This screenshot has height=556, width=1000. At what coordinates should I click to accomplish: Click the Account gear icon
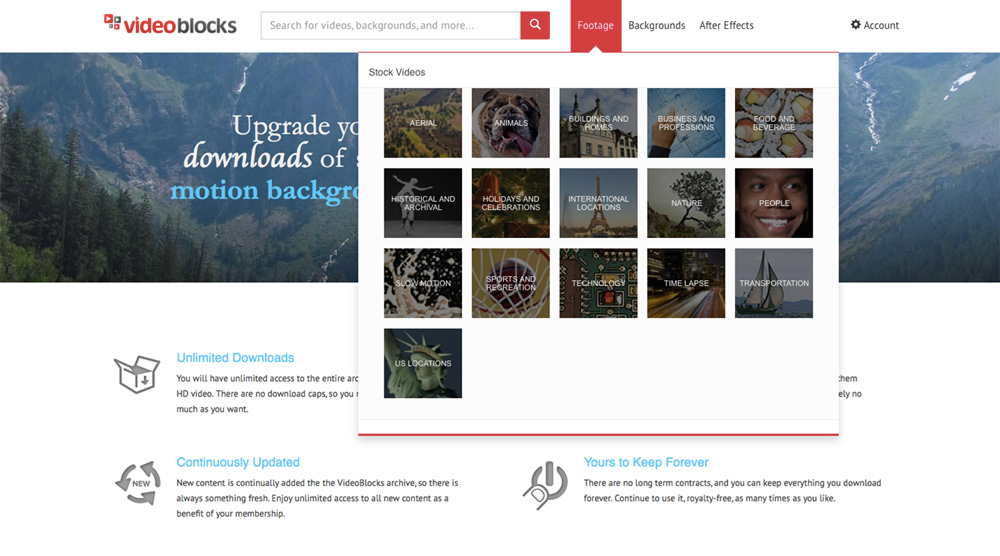[x=856, y=25]
